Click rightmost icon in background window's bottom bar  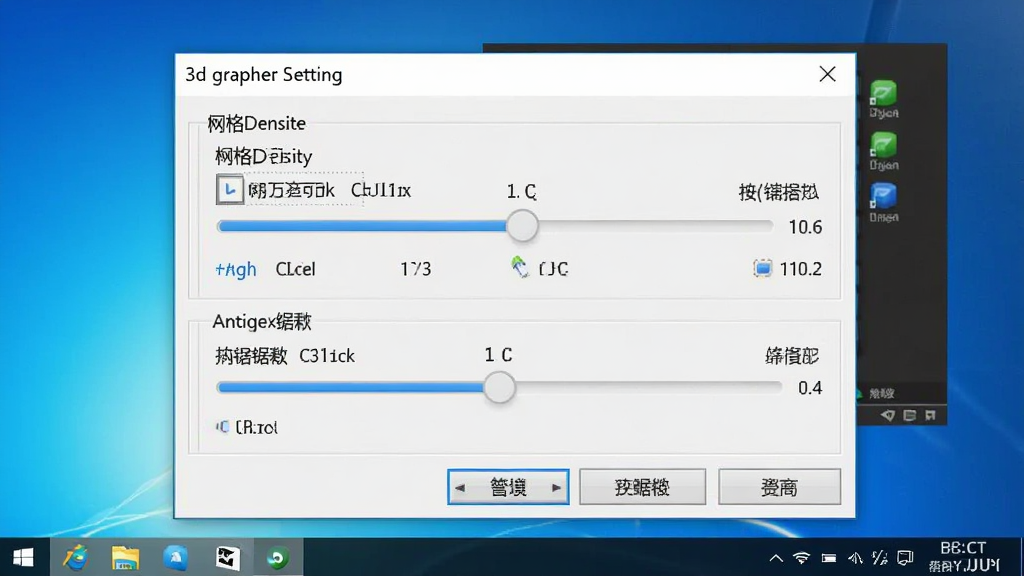tap(931, 415)
